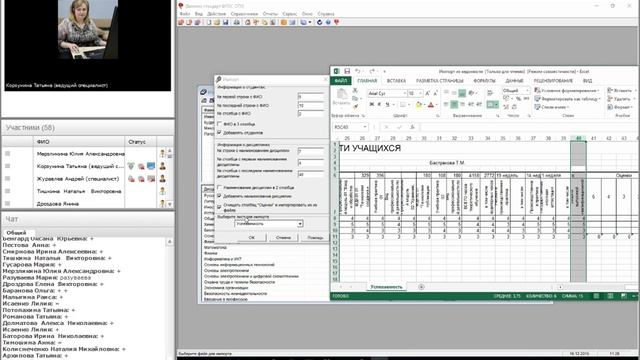Open the Сервис menu in main app
The image size is (640, 360).
pos(289,14)
